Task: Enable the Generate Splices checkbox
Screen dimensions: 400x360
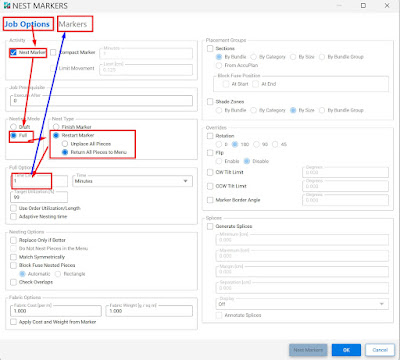Action: pyautogui.click(x=210, y=226)
